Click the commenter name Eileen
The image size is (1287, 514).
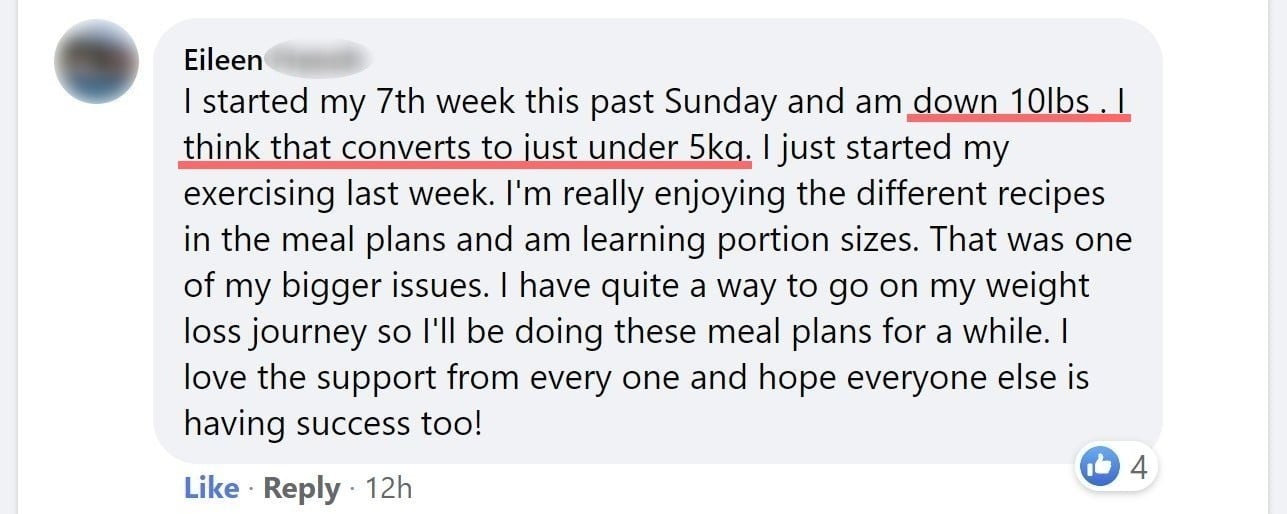coord(223,60)
